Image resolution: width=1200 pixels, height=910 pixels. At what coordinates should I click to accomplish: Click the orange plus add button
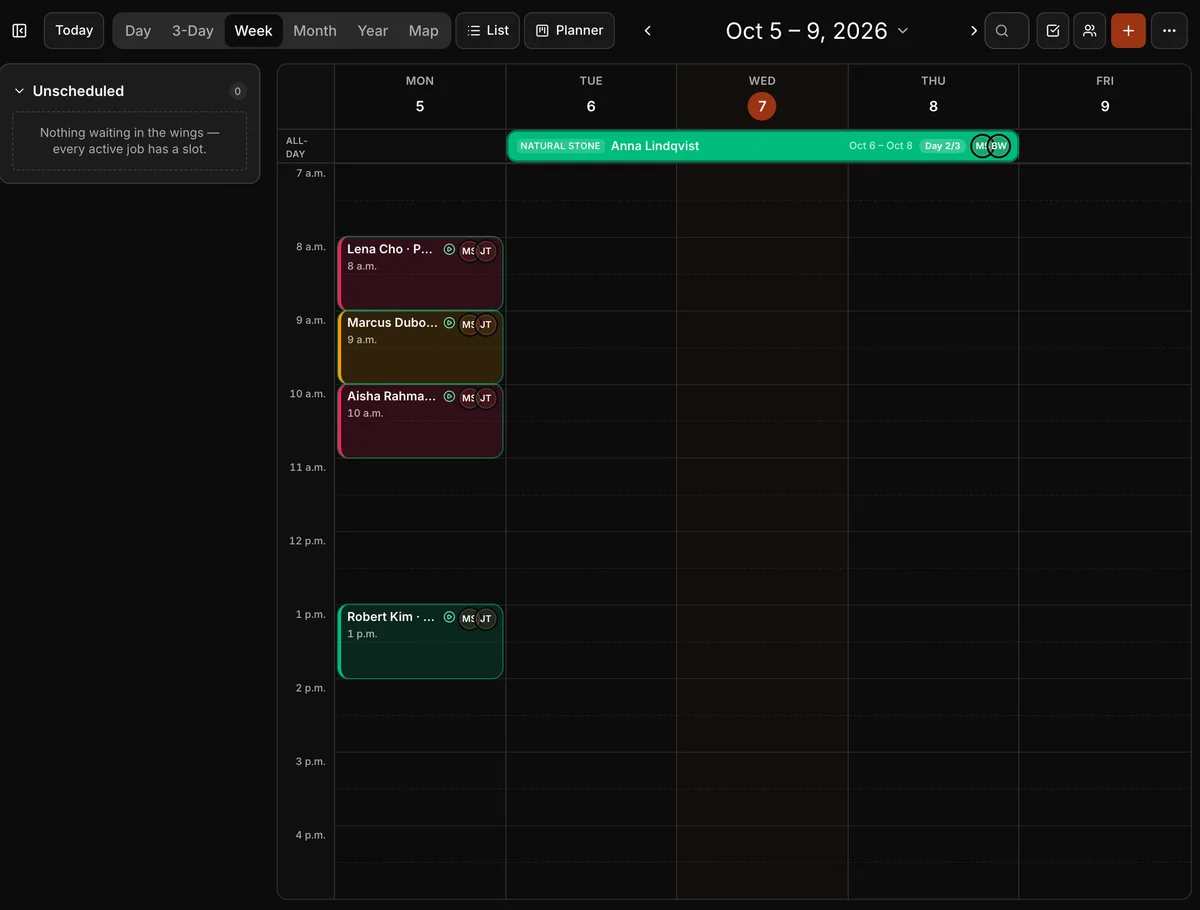coord(1128,31)
